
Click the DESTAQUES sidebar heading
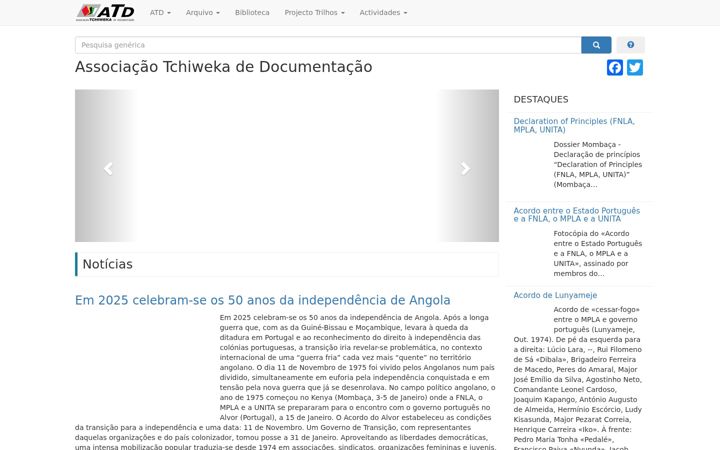tap(541, 99)
